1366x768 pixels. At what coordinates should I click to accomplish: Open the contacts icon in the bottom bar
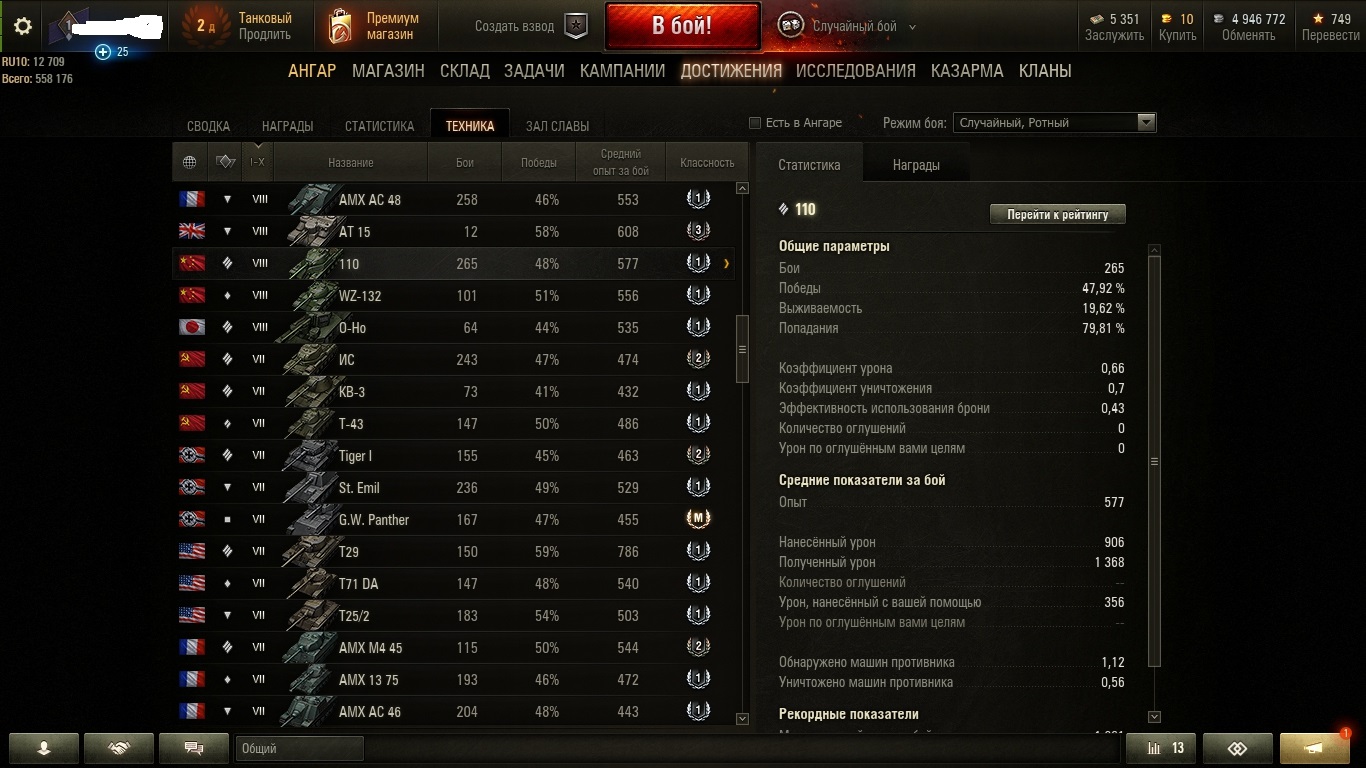click(43, 748)
